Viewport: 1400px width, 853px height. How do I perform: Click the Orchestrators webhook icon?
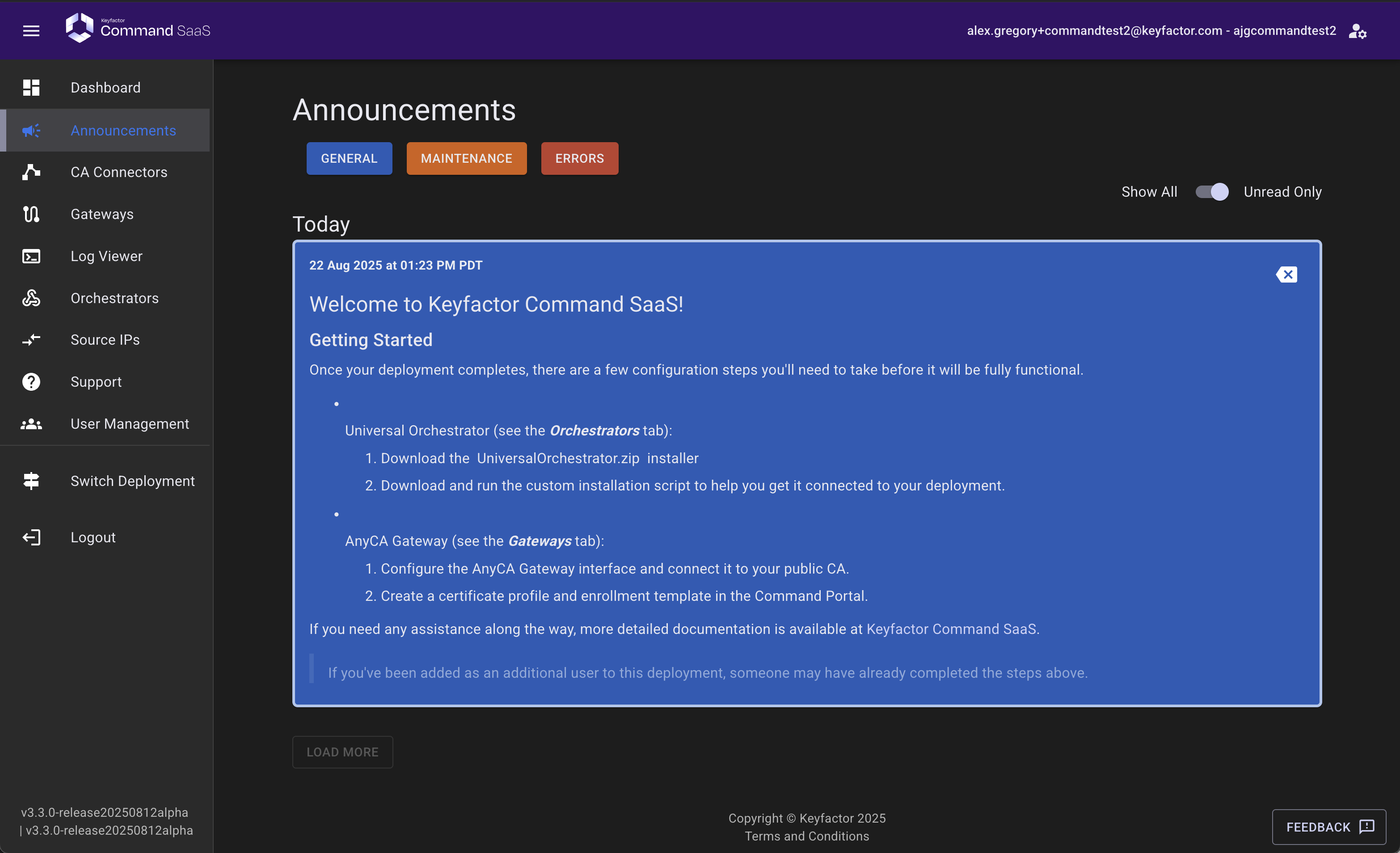click(31, 298)
